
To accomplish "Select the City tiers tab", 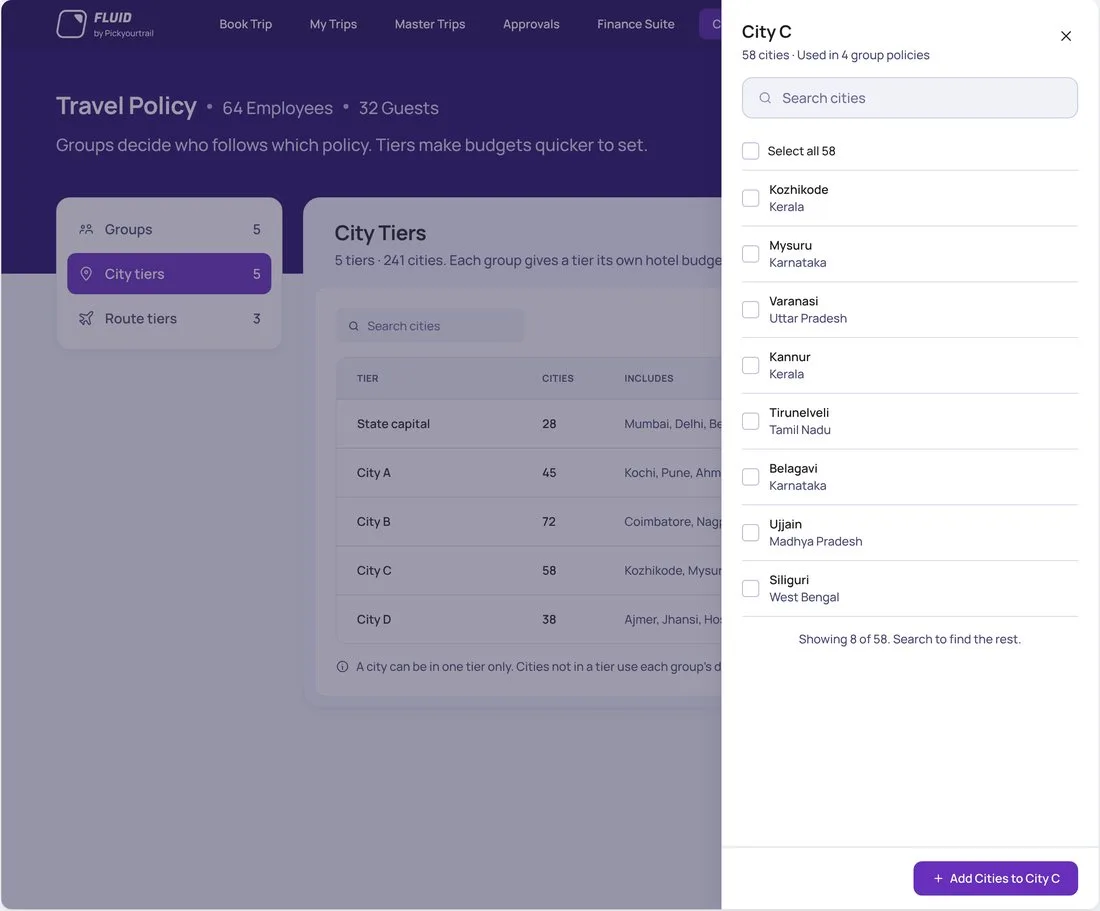I will click(x=169, y=274).
